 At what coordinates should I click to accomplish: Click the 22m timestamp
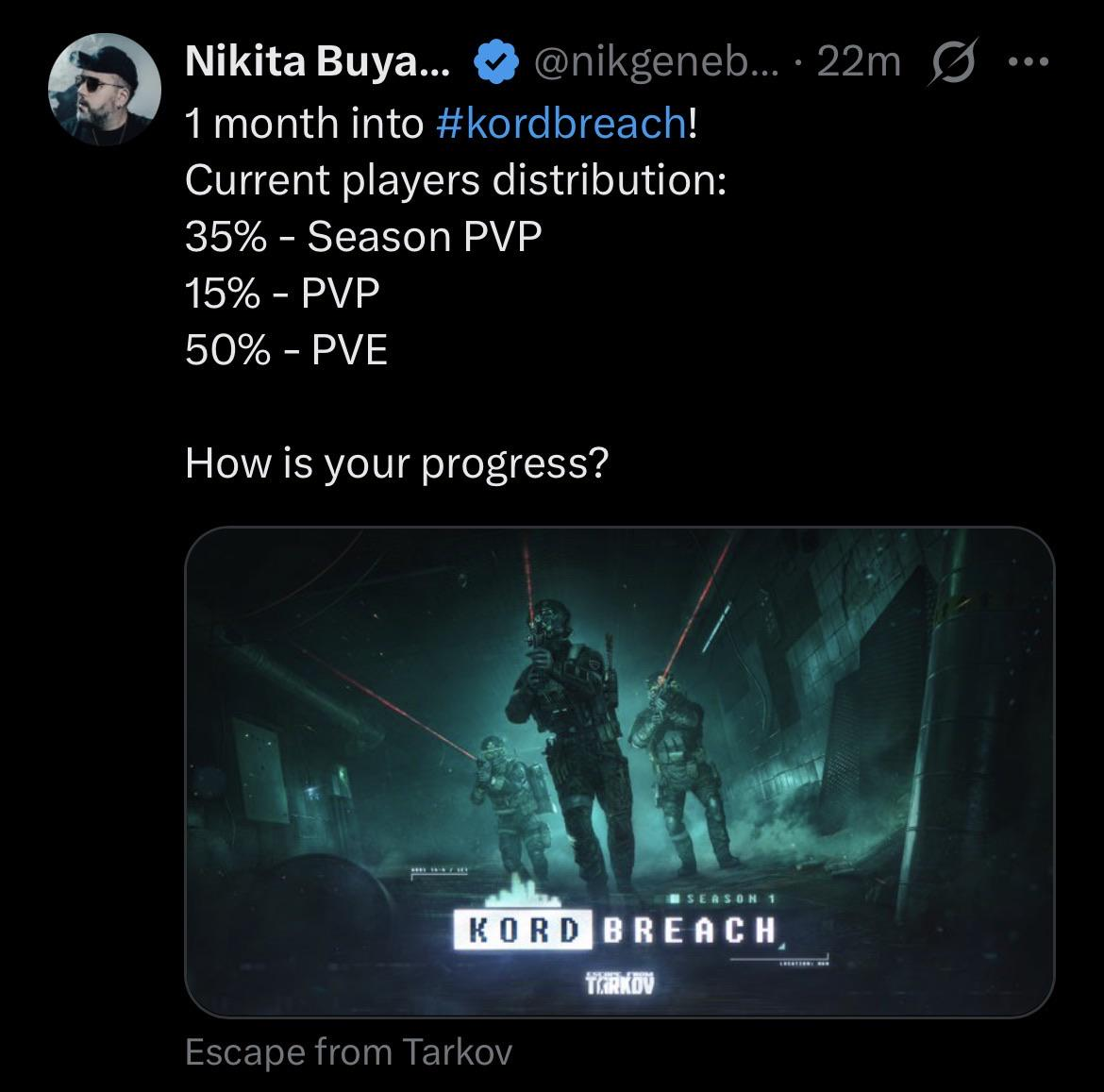[x=859, y=62]
